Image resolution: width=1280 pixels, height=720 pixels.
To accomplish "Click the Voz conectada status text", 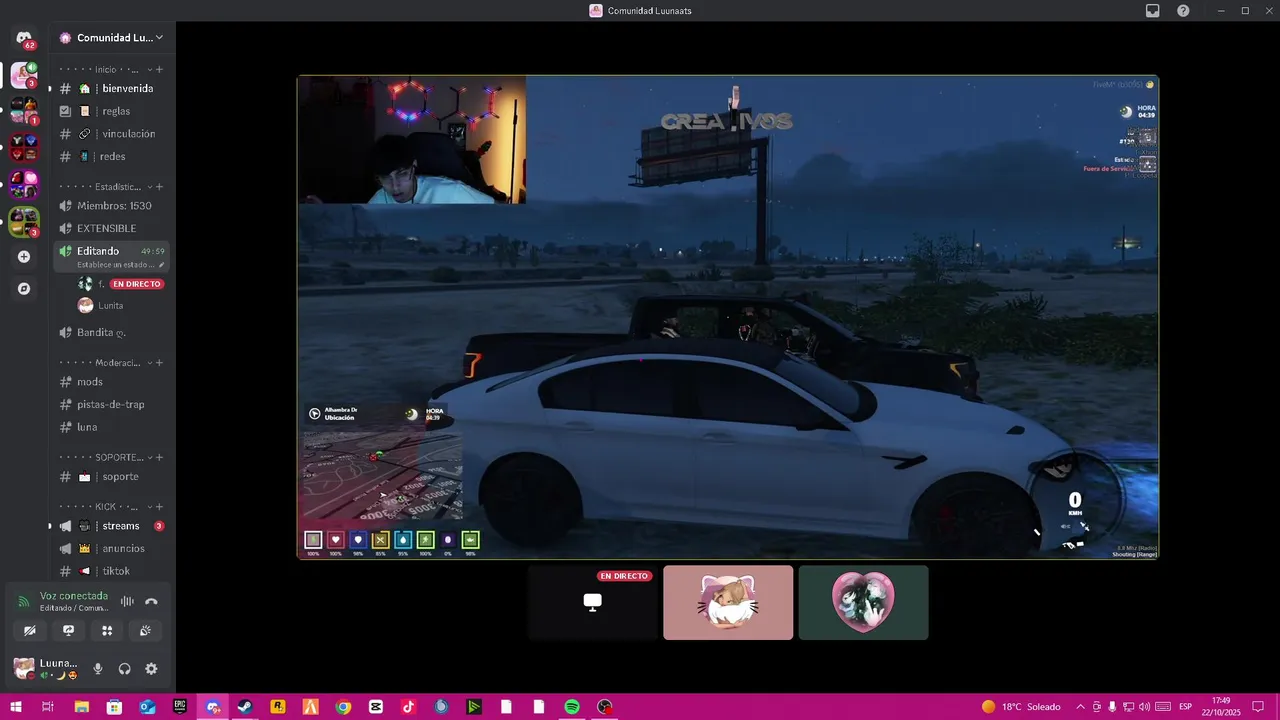I will point(74,596).
